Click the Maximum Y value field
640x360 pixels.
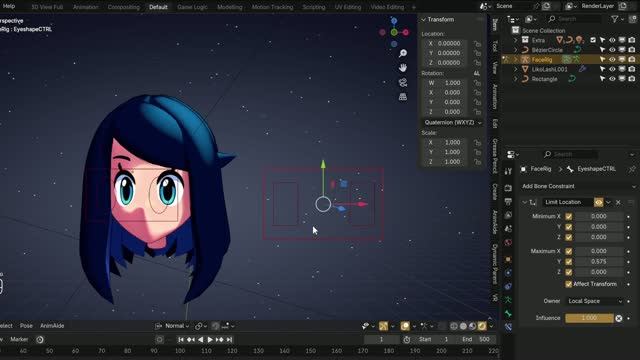tap(598, 262)
